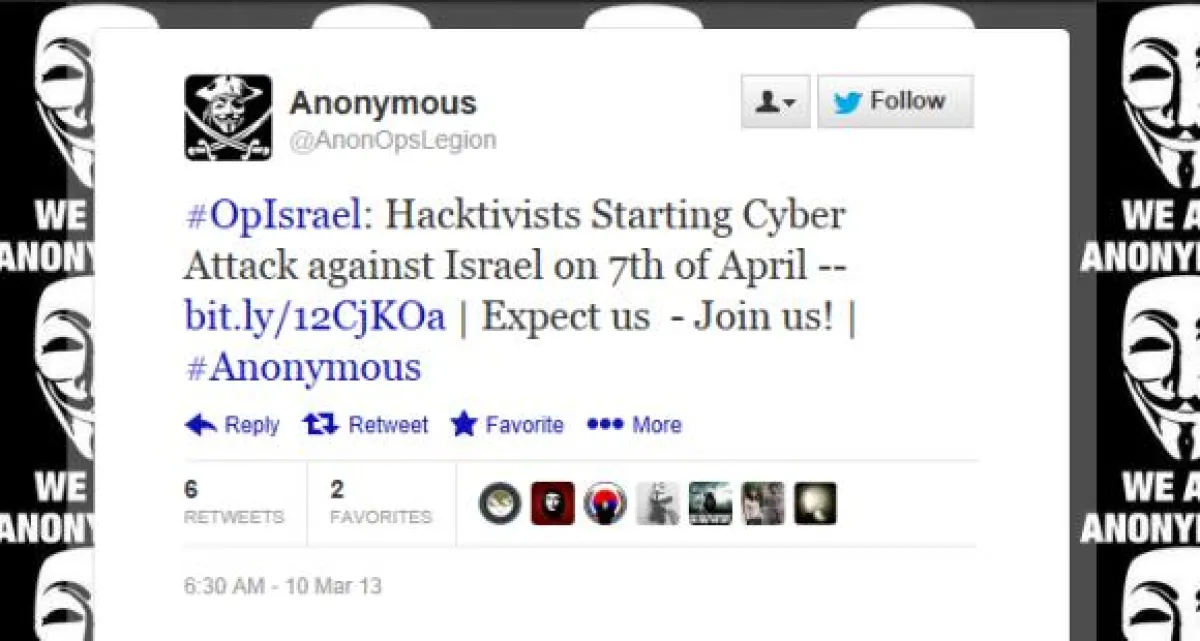Click the Reply arrow icon
This screenshot has height=641, width=1200.
201,425
